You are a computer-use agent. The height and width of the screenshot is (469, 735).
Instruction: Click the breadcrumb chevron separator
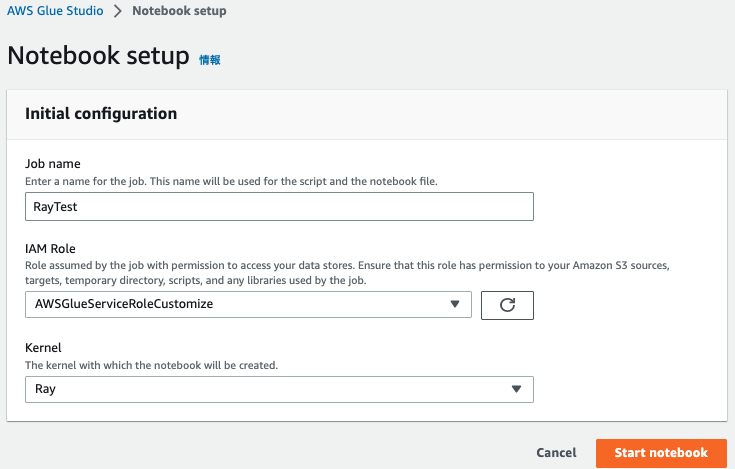tap(117, 11)
